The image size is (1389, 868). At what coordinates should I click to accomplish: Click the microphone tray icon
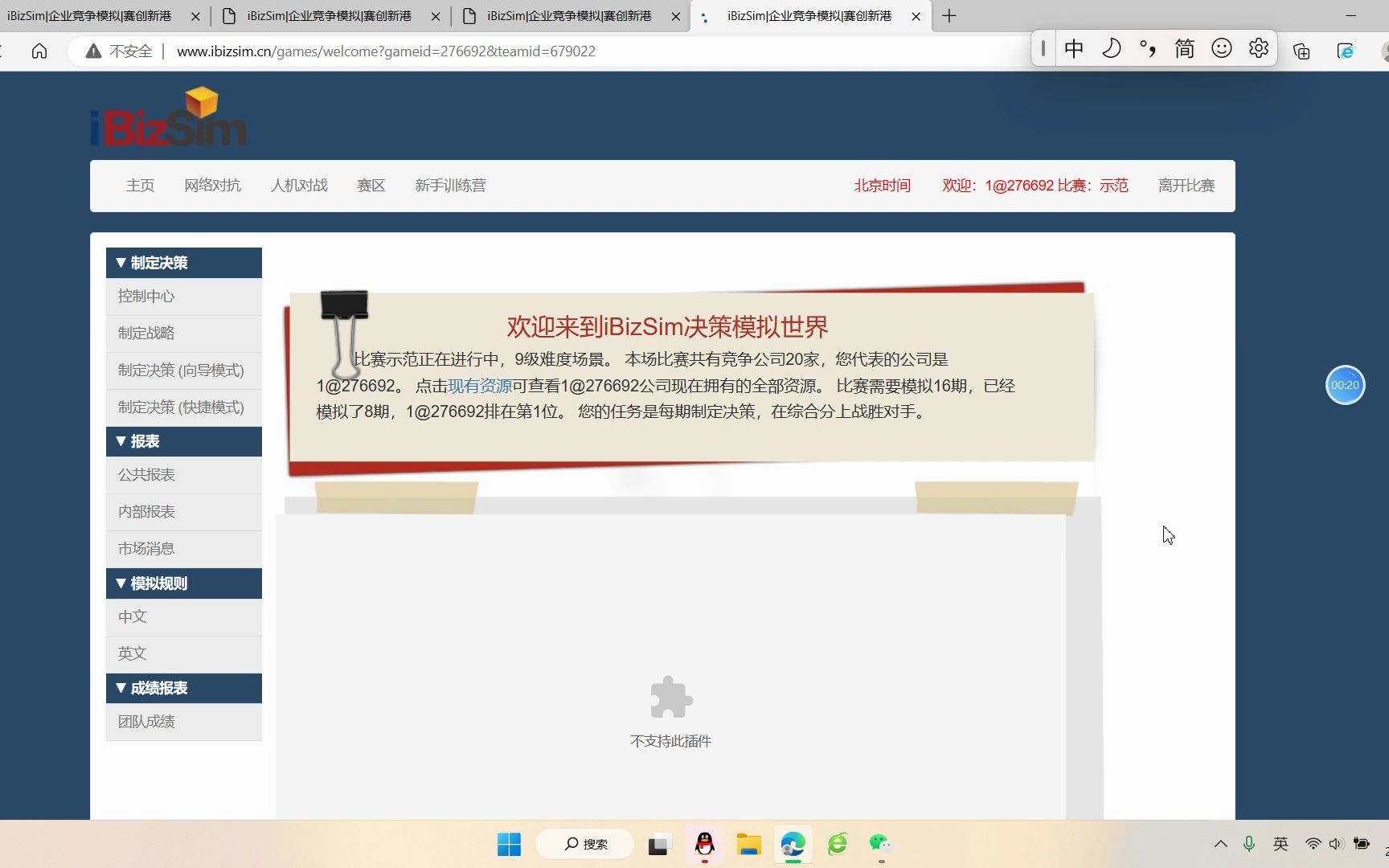tap(1249, 844)
